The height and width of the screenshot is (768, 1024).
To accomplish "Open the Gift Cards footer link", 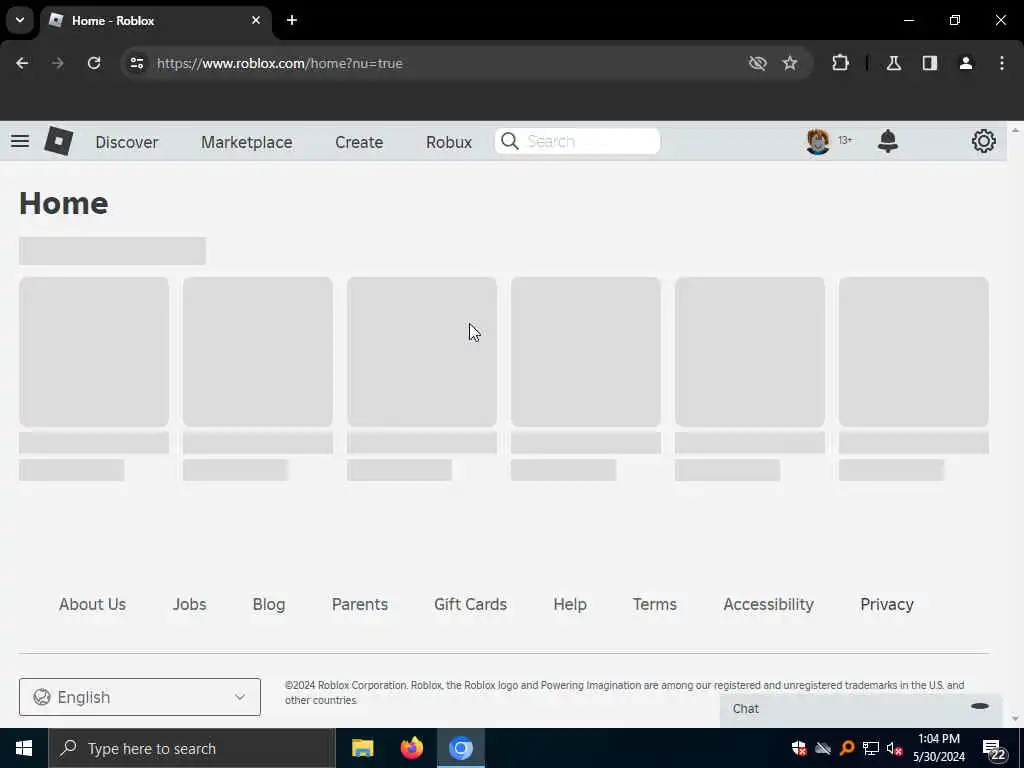I will [471, 604].
